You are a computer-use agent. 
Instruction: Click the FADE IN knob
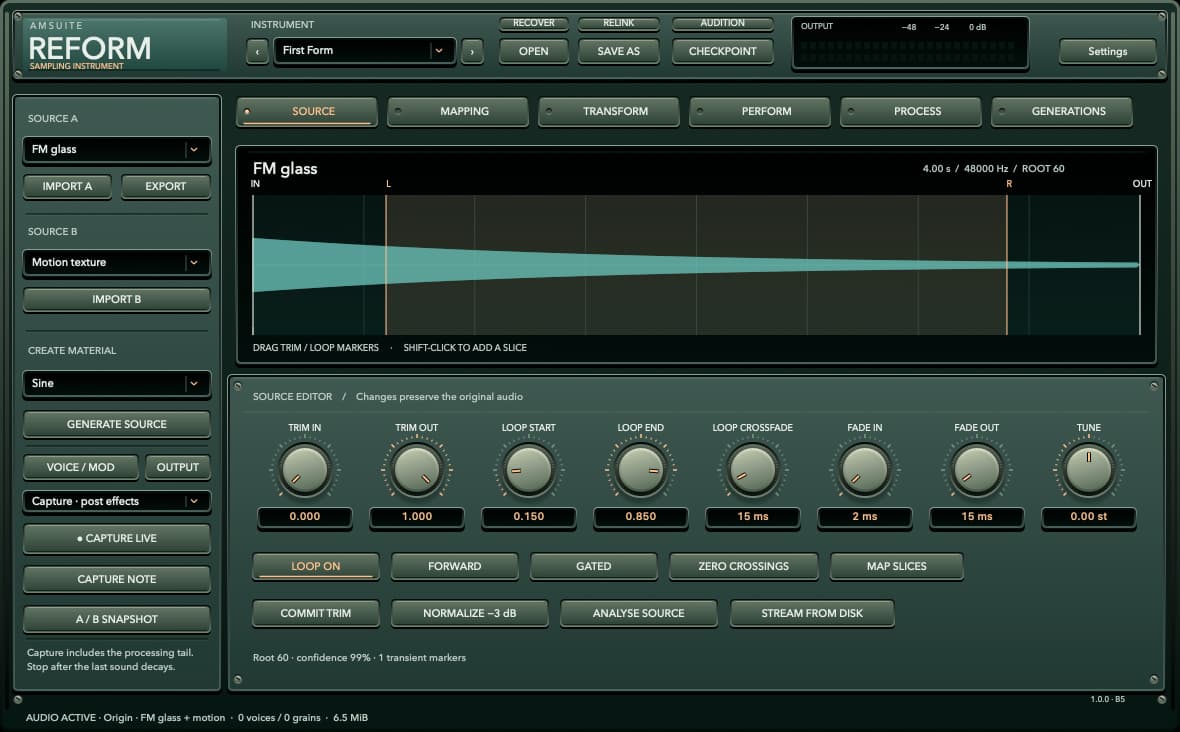click(865, 469)
